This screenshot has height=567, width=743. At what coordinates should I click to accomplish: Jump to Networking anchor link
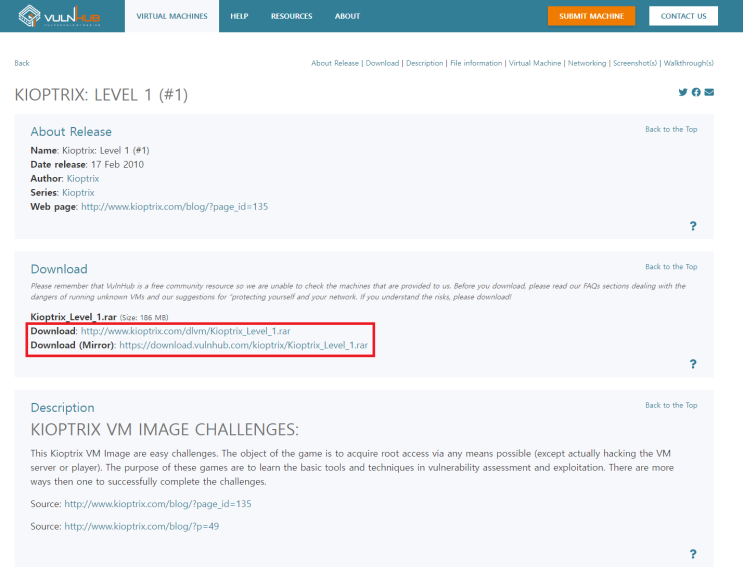[x=587, y=63]
